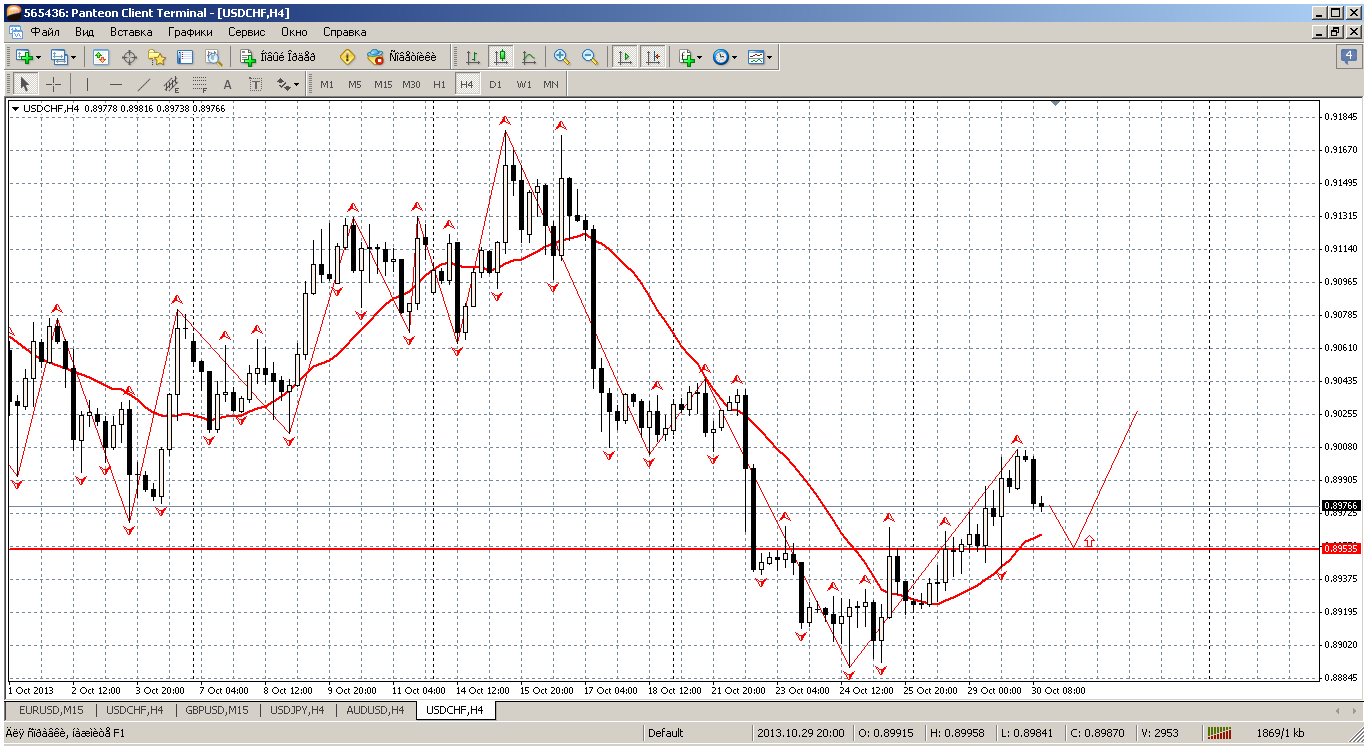The image size is (1368, 746).
Task: Open the Indicators list dropdown
Action: tap(690, 57)
